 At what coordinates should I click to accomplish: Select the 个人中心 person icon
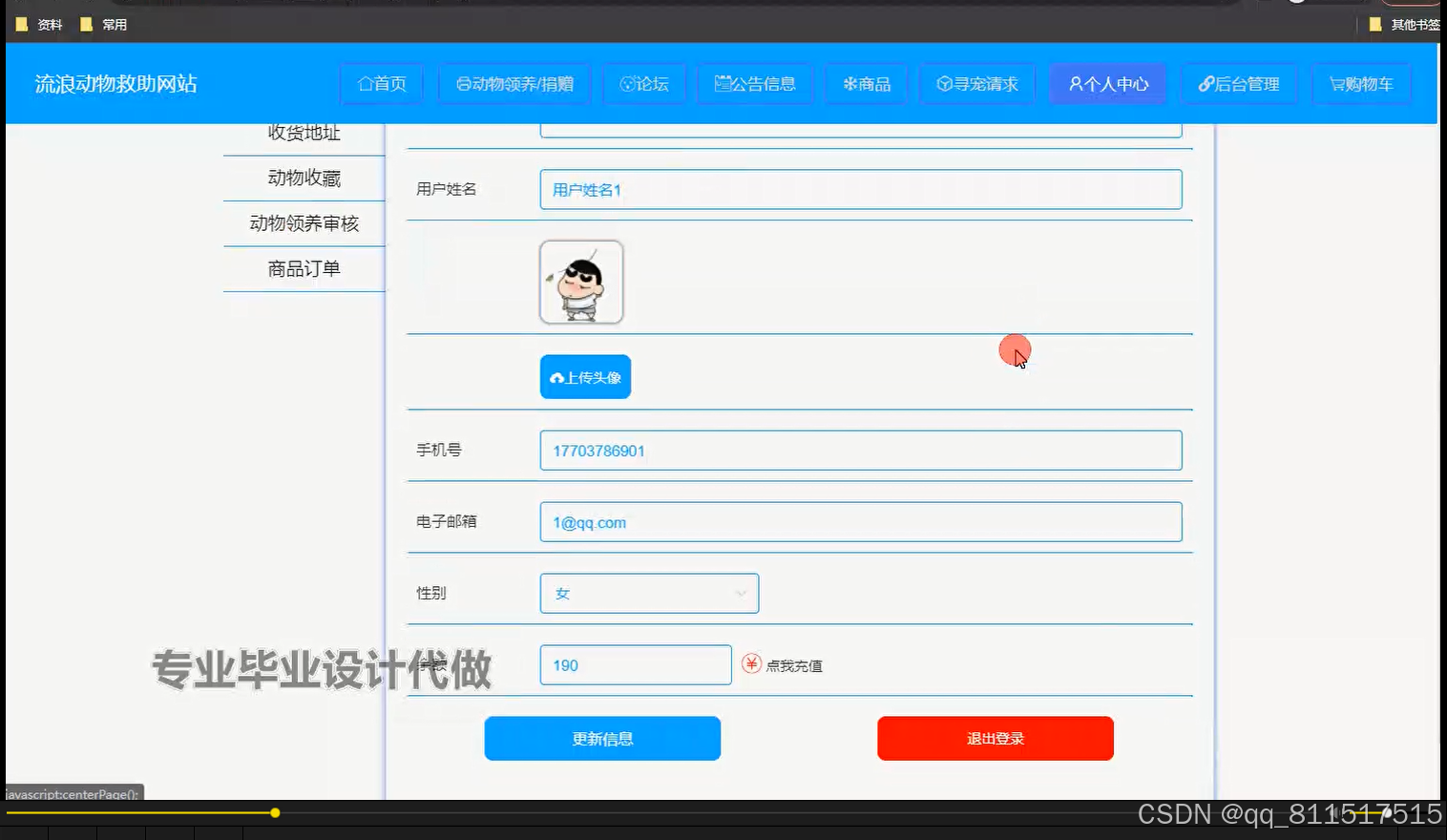1075,84
